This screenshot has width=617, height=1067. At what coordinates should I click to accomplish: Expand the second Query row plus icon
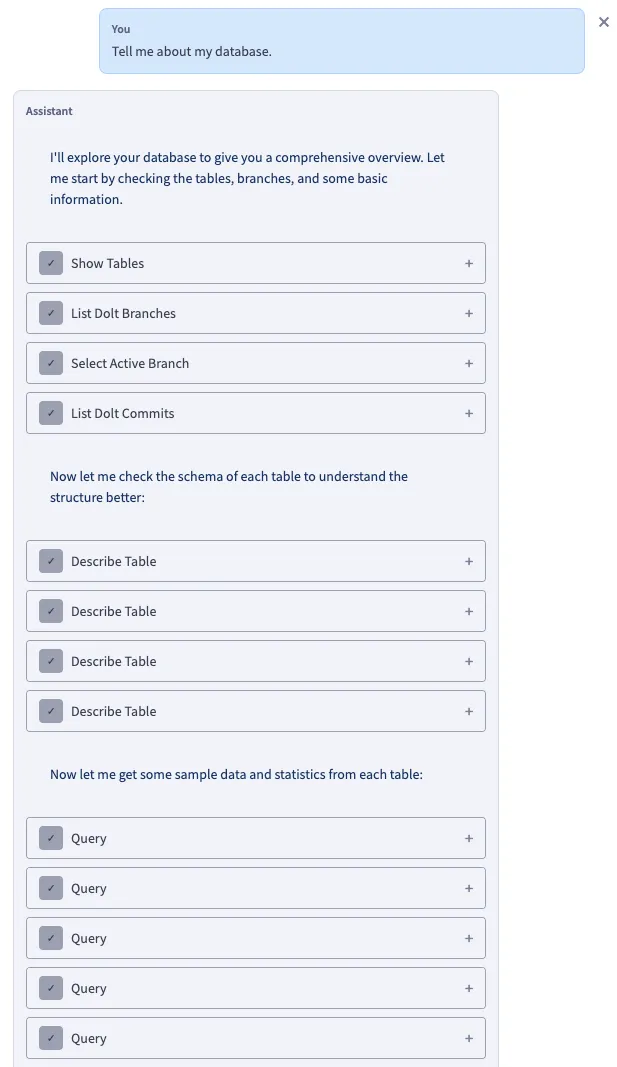[x=469, y=888]
